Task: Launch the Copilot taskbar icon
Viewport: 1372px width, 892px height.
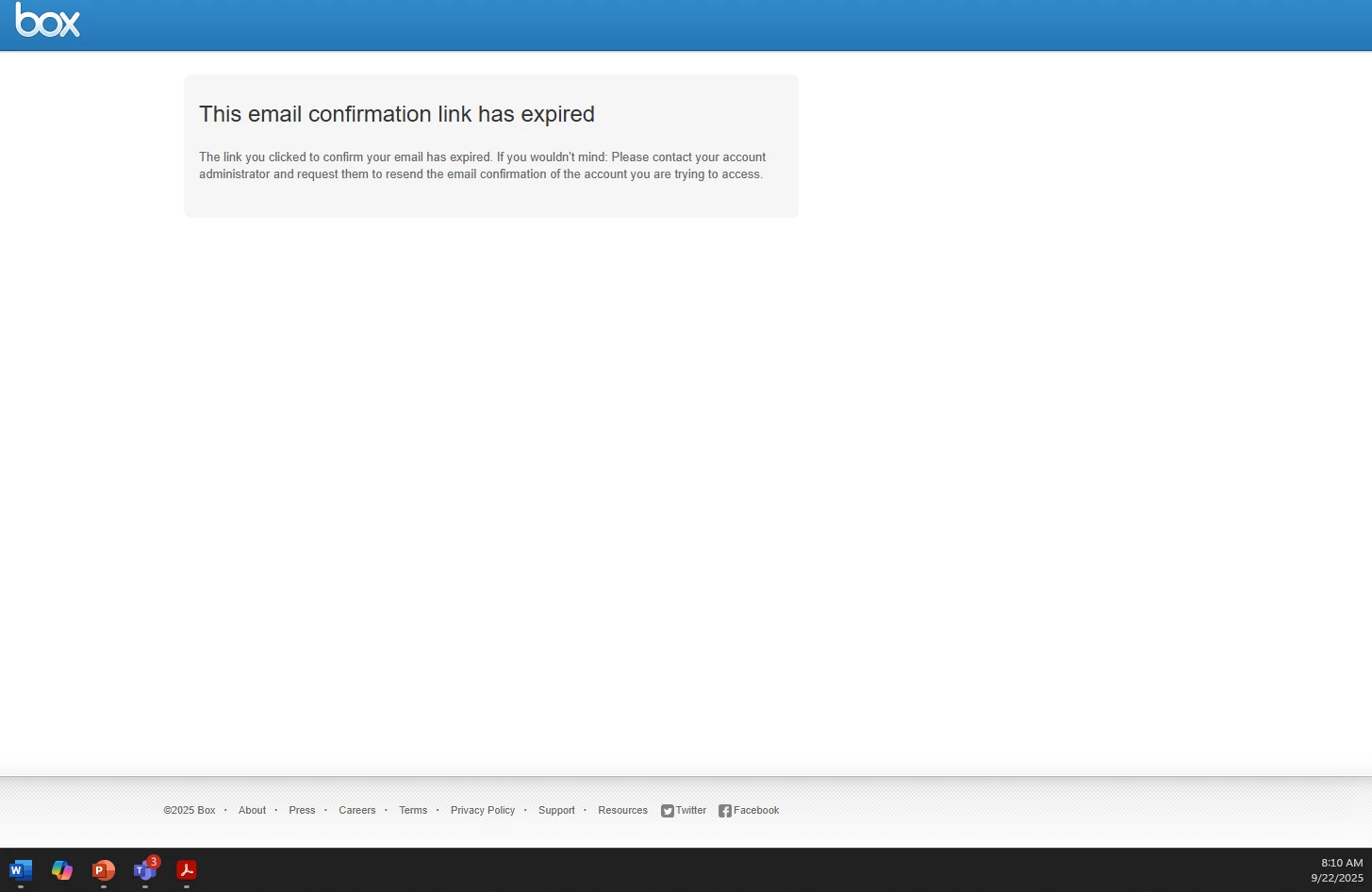Action: coord(62,870)
